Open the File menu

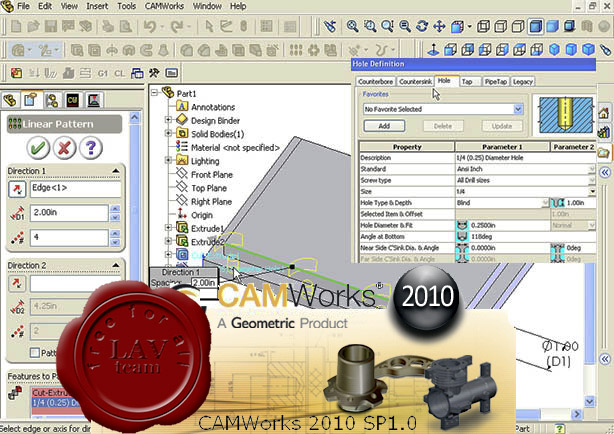click(x=23, y=6)
